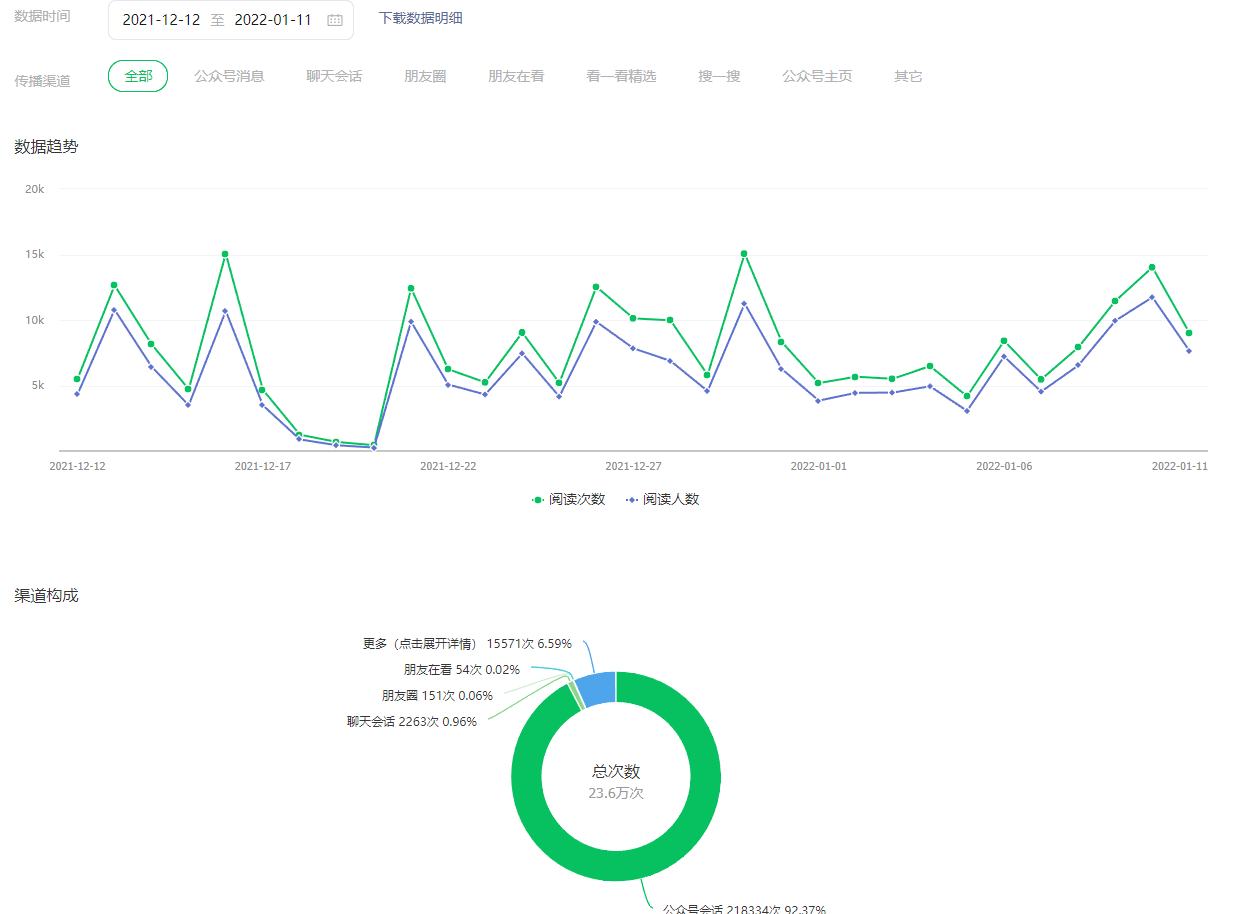Click the blue 更多 donut segment
1257x914 pixels.
[597, 689]
